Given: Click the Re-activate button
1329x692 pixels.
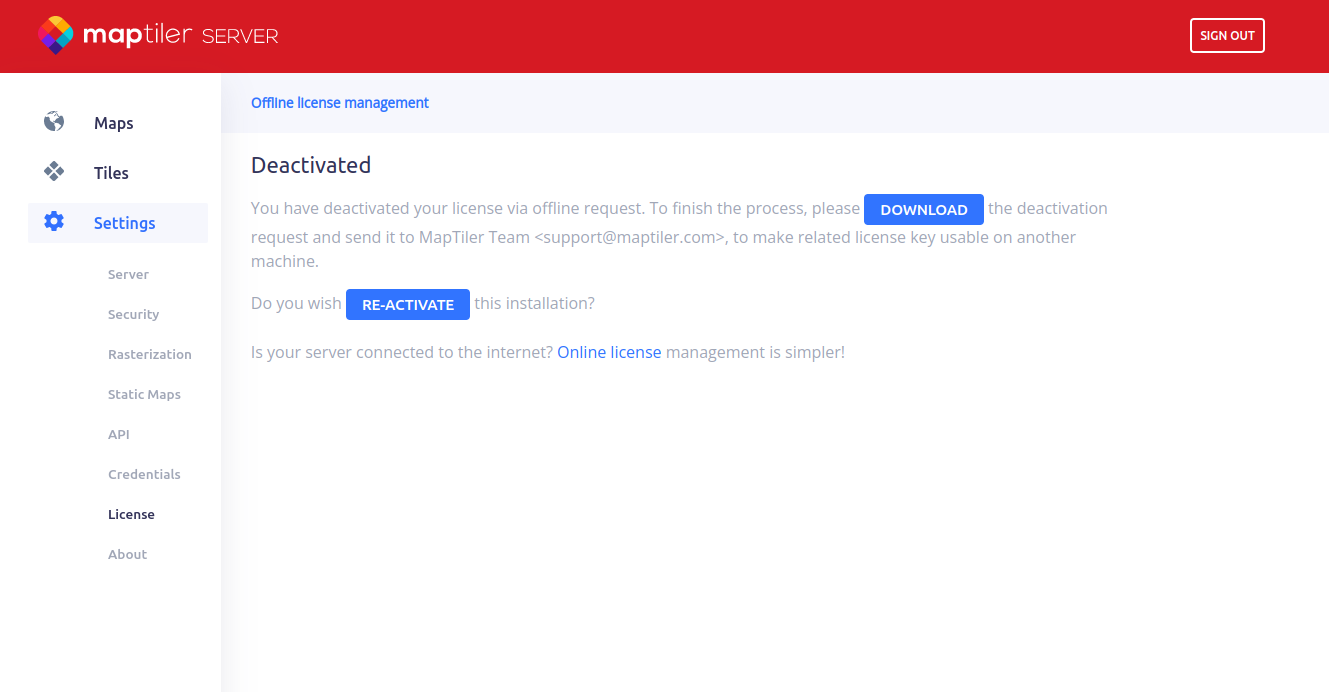Looking at the screenshot, I should [407, 305].
